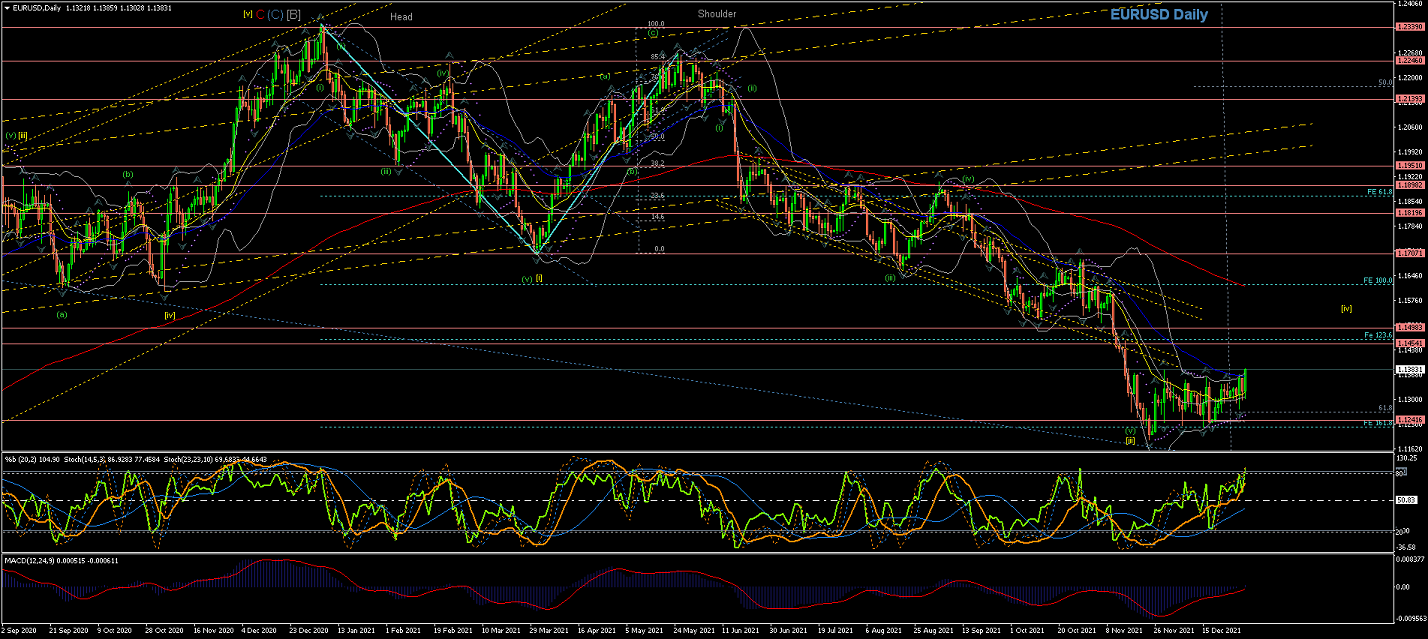Select the "EURUSD Daily" chart title

tap(1159, 15)
